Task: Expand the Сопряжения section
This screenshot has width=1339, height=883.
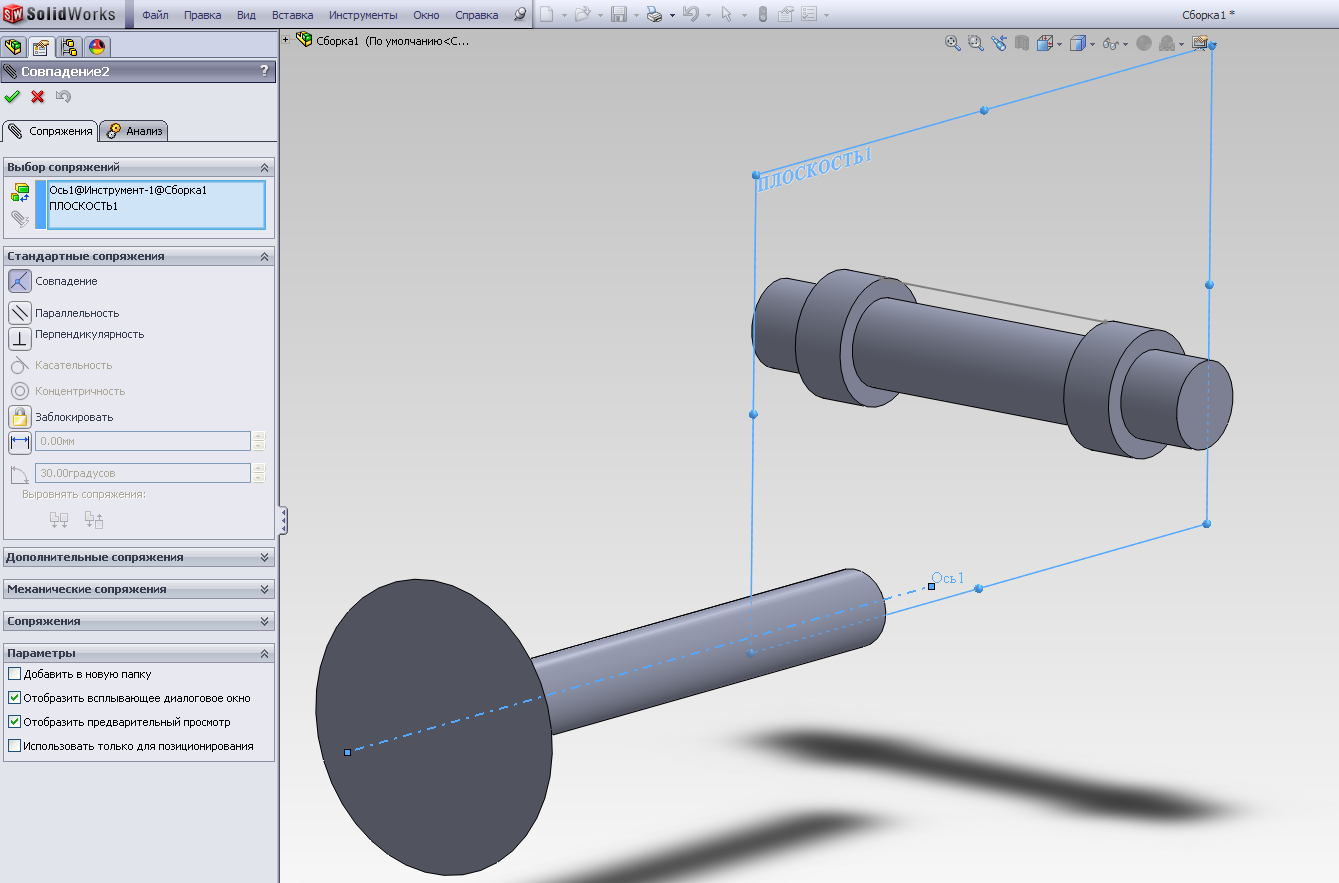Action: [x=265, y=621]
